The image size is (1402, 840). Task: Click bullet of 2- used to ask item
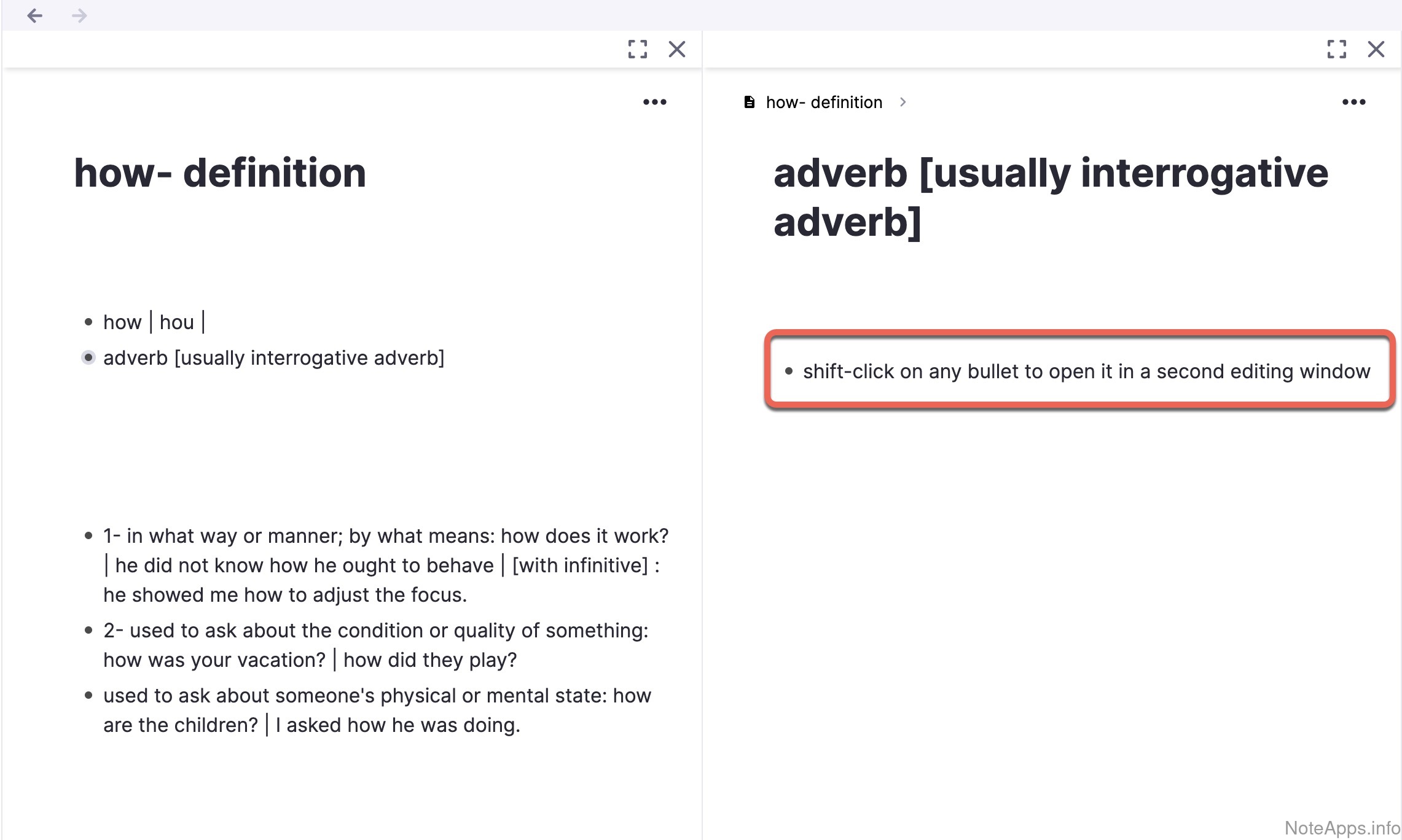coord(88,630)
